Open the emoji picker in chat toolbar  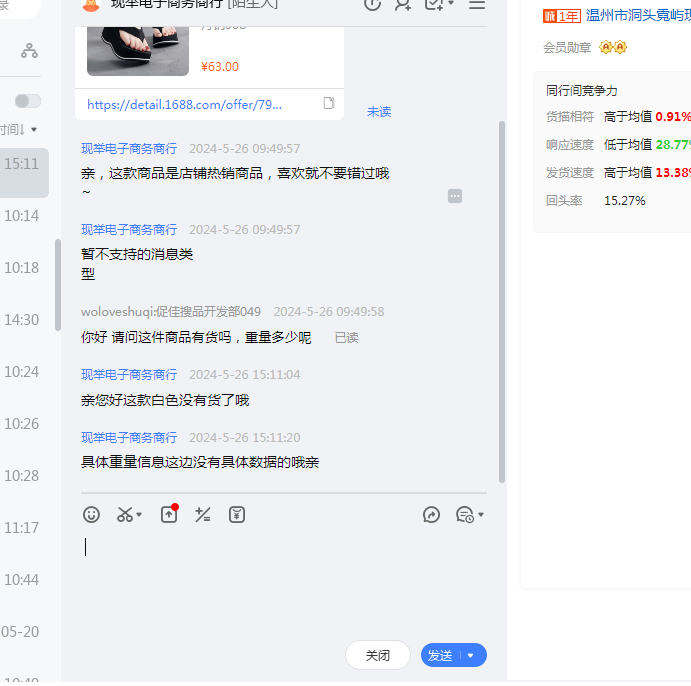91,515
